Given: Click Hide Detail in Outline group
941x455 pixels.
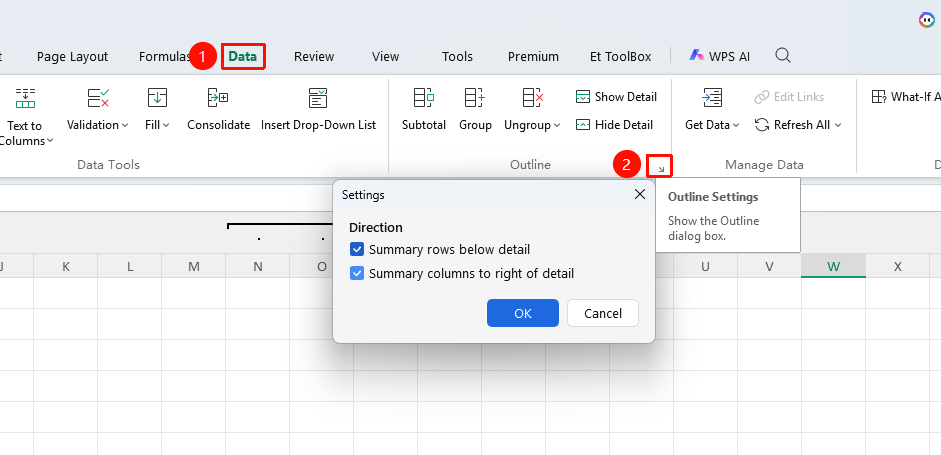Looking at the screenshot, I should coord(615,125).
